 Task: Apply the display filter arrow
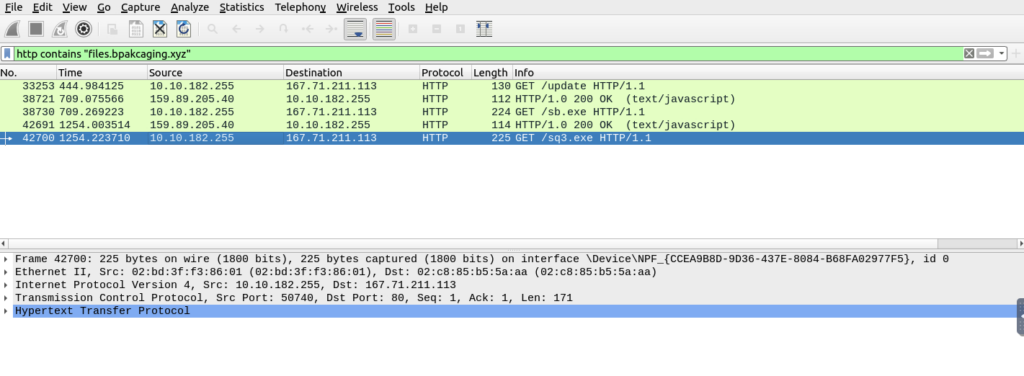click(985, 54)
